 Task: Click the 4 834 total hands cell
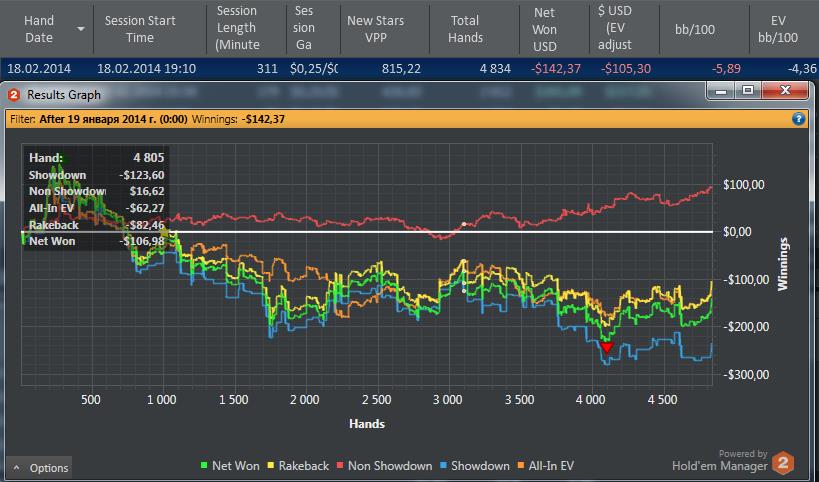coord(495,69)
